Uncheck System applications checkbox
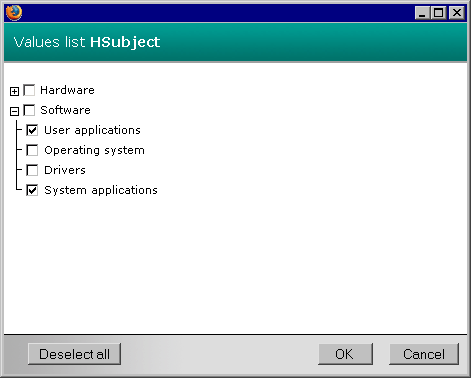Screen dimensions: 471x378 [x=32, y=190]
